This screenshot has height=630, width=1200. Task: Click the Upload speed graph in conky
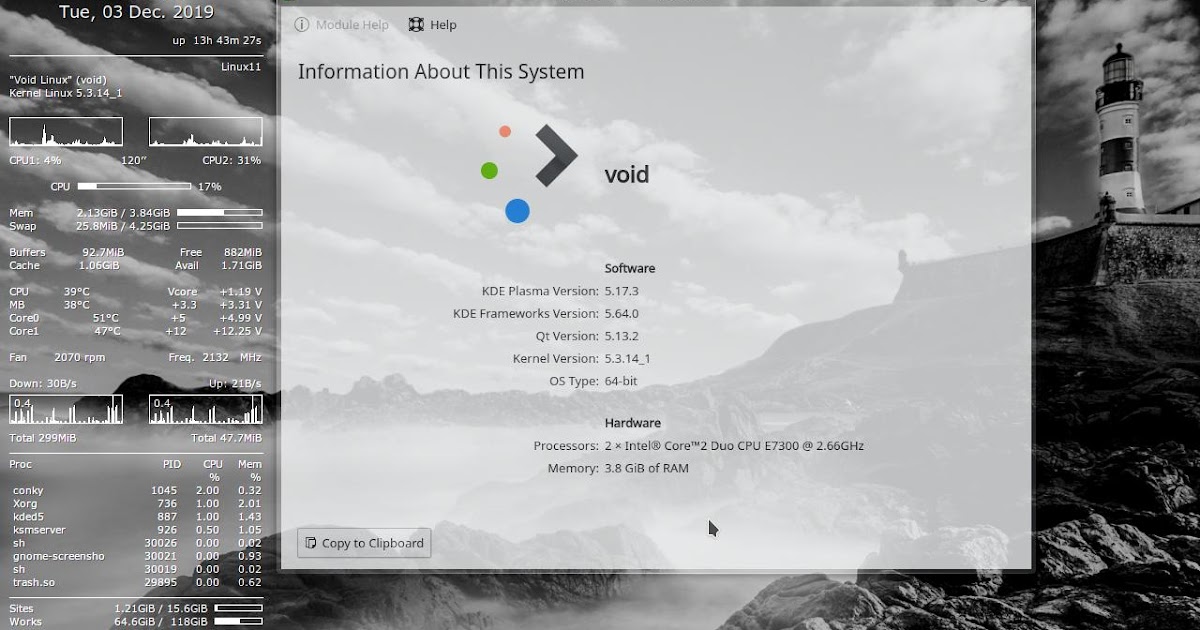tap(205, 410)
